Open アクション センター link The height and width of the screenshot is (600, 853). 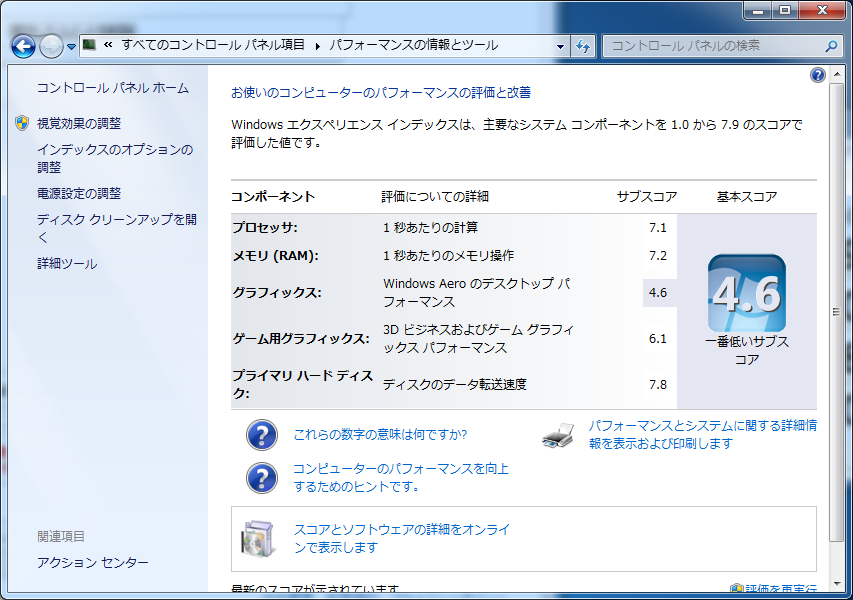[x=92, y=562]
